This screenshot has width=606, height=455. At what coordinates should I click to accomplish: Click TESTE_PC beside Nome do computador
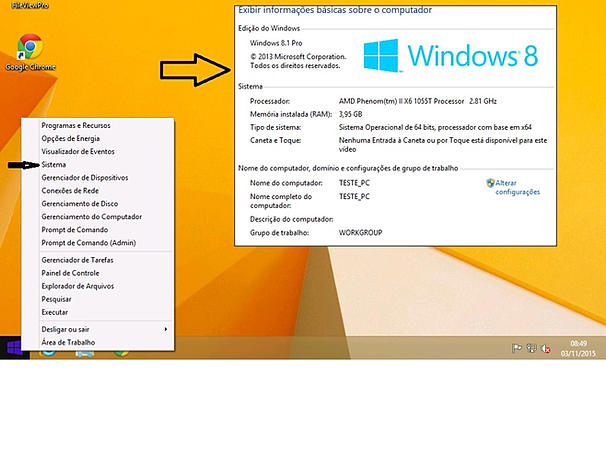tap(354, 183)
